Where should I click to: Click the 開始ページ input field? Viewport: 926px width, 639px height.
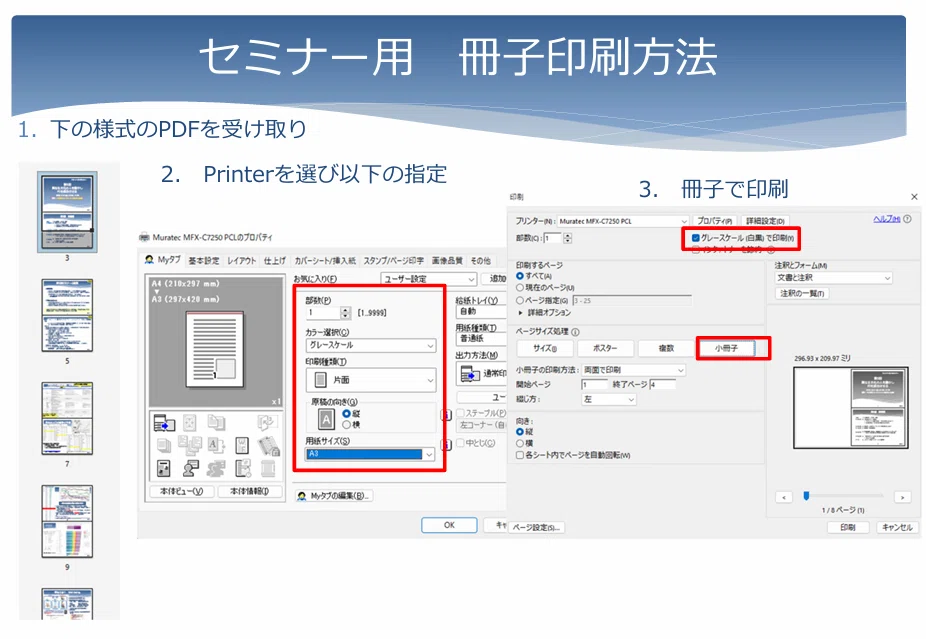point(595,384)
